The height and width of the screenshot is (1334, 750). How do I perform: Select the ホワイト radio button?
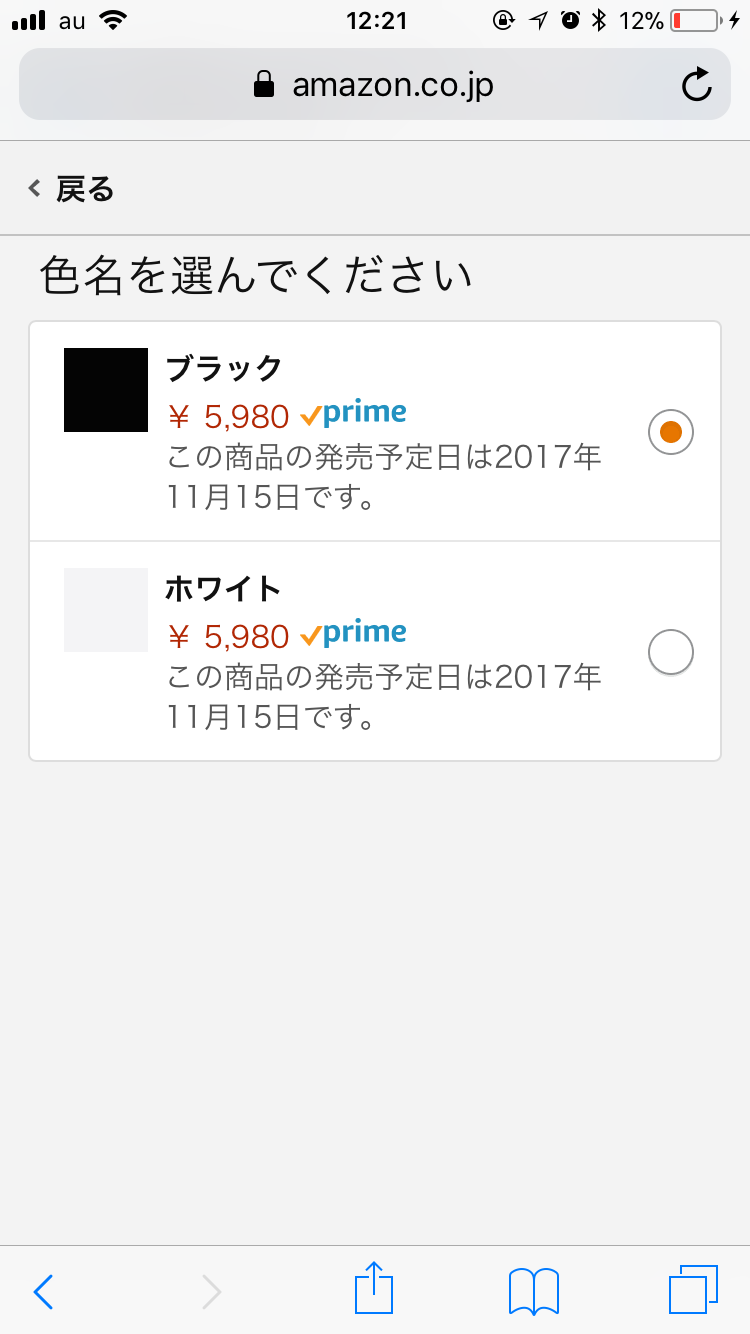(671, 653)
